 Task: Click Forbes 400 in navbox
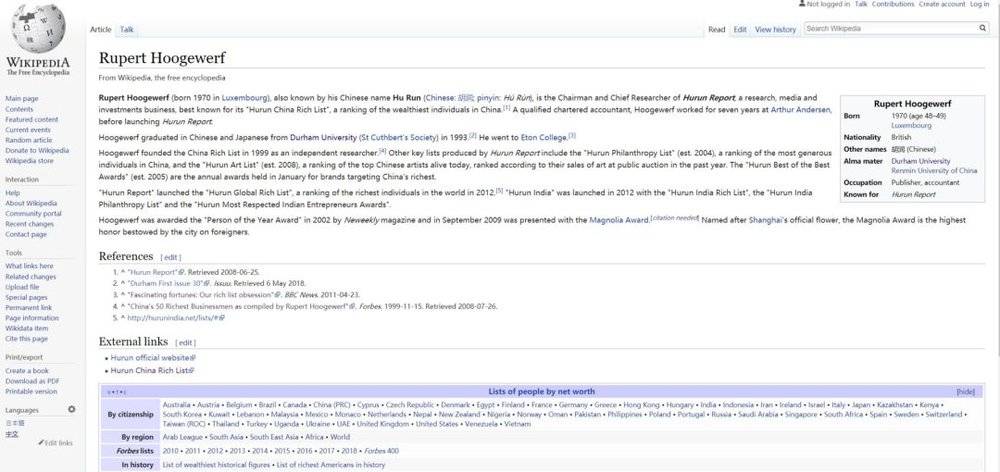point(381,451)
